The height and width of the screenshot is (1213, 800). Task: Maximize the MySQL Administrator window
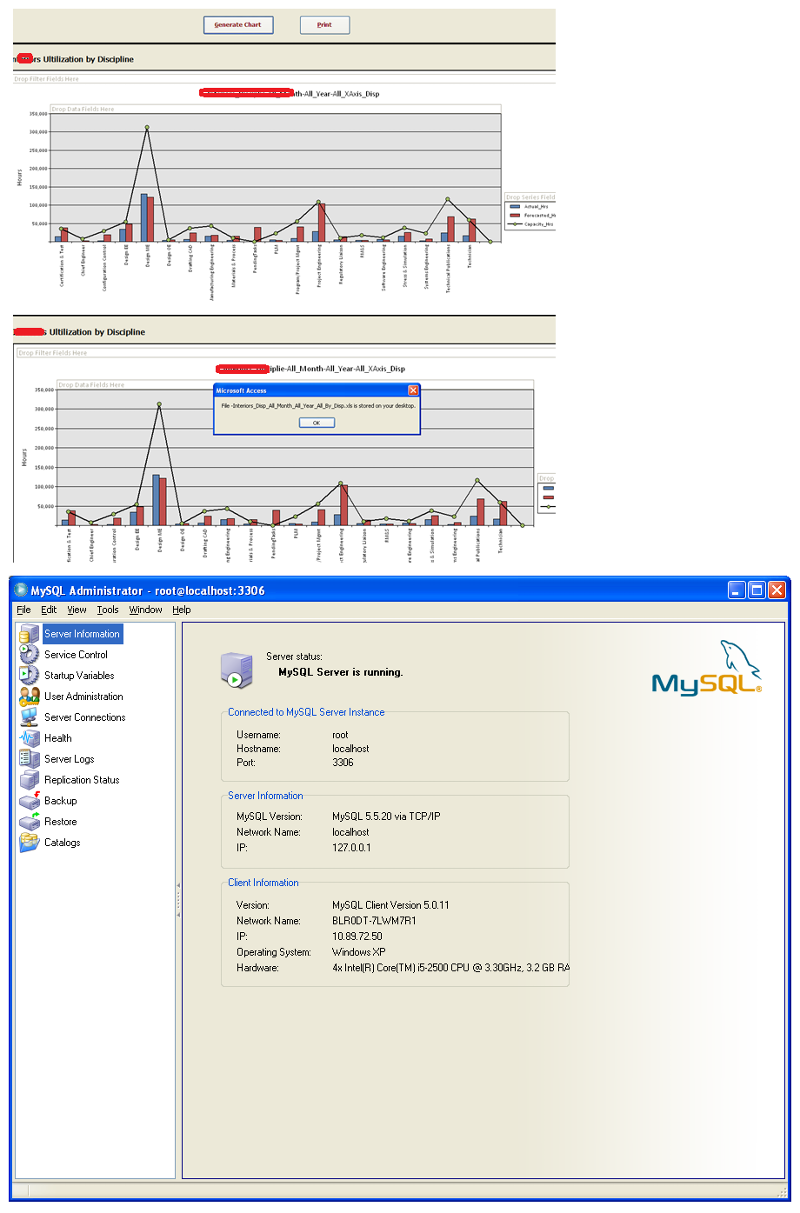pos(757,590)
